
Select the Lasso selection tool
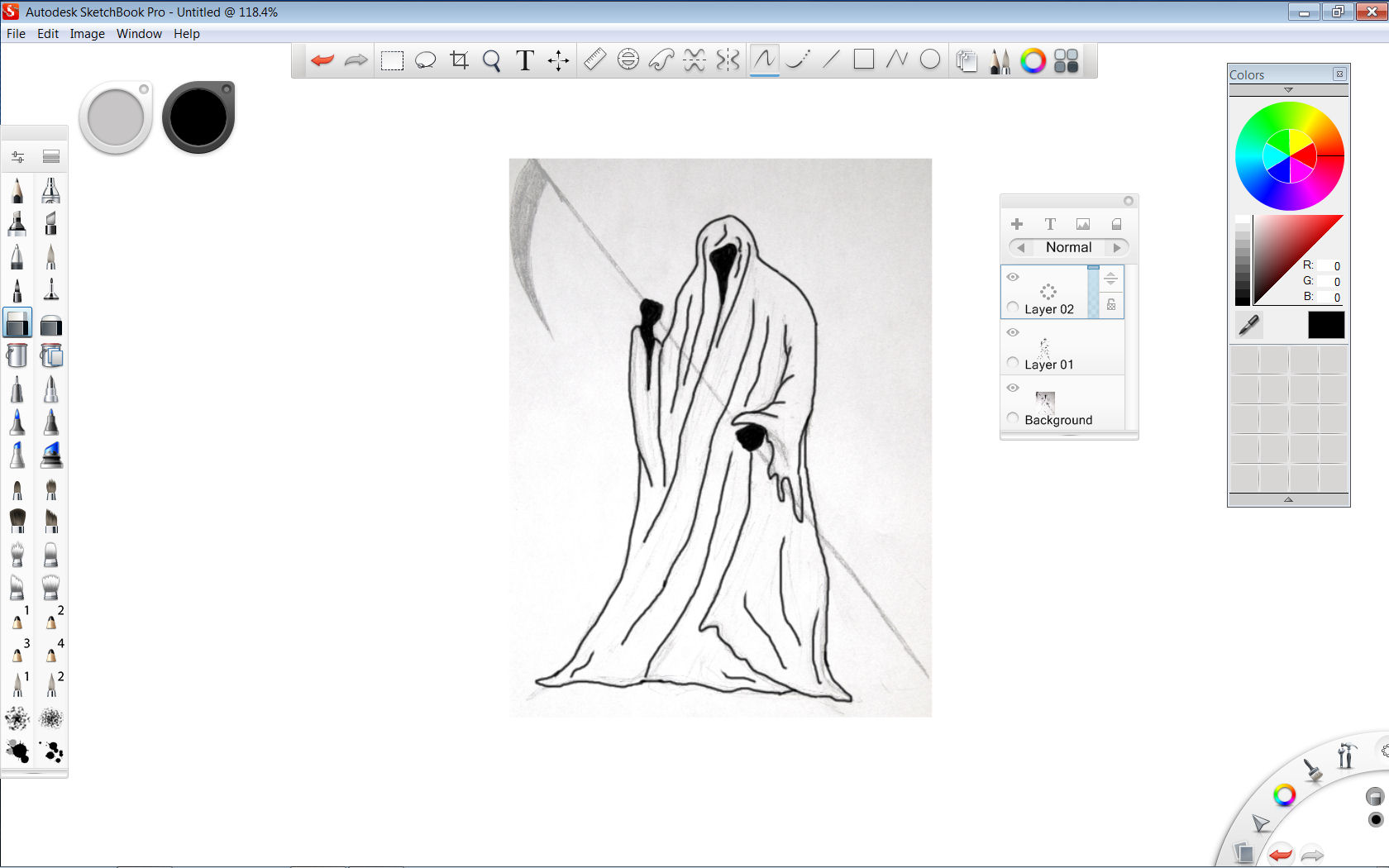(425, 60)
